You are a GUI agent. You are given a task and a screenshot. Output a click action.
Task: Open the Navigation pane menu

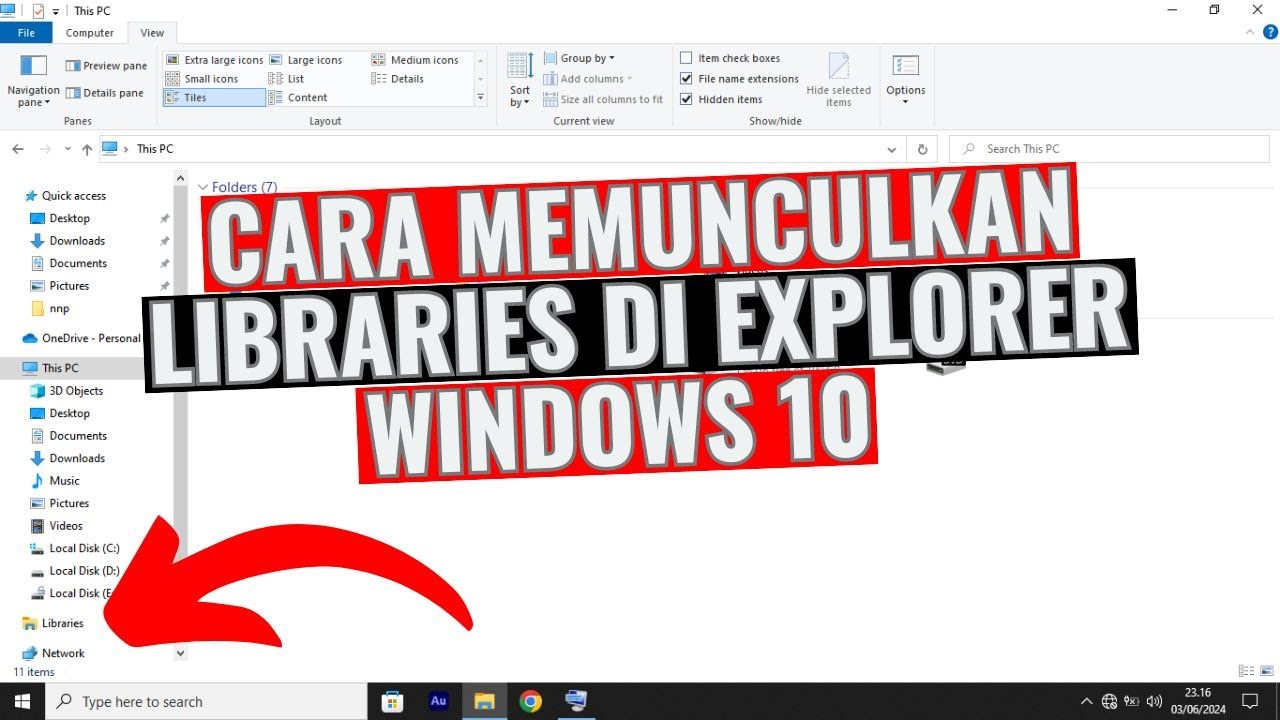click(x=33, y=80)
